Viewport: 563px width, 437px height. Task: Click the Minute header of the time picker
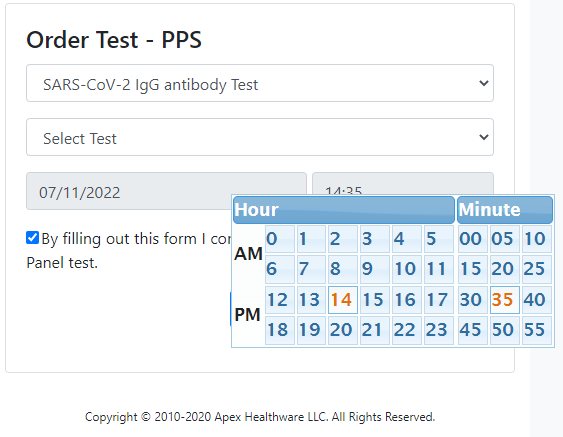(505, 210)
